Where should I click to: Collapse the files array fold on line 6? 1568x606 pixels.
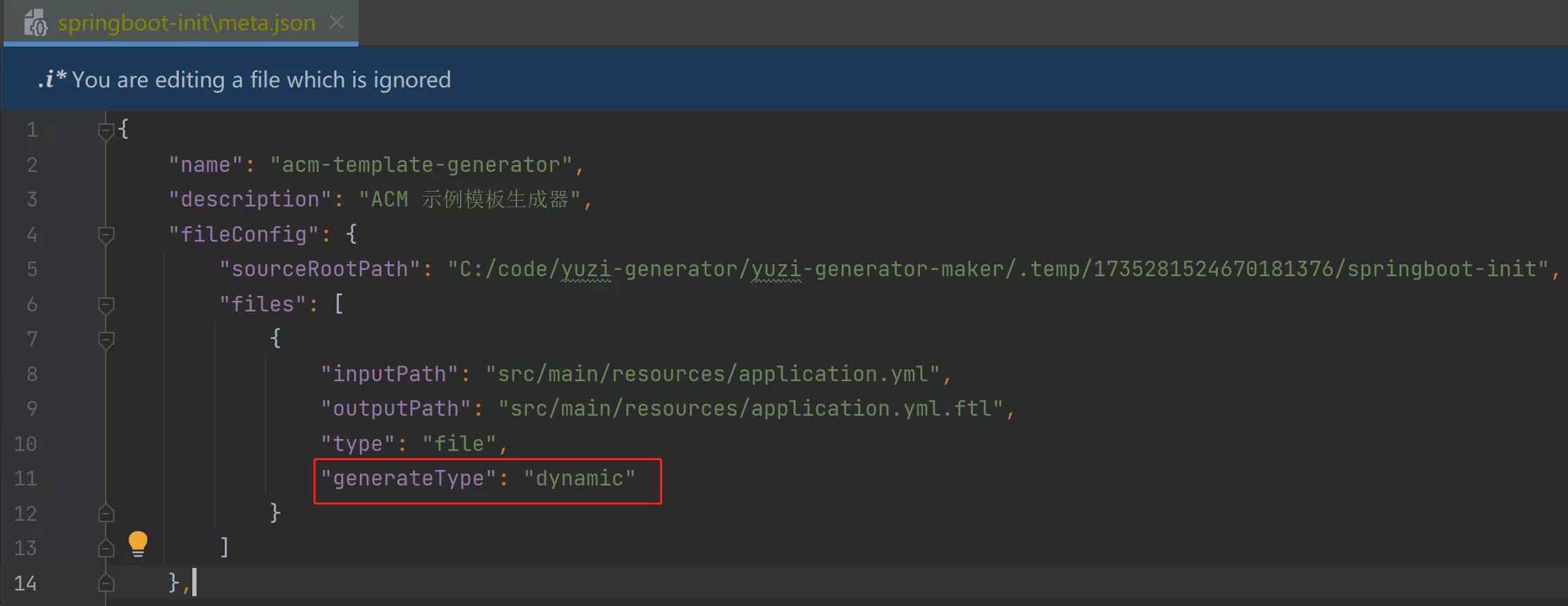[x=106, y=304]
